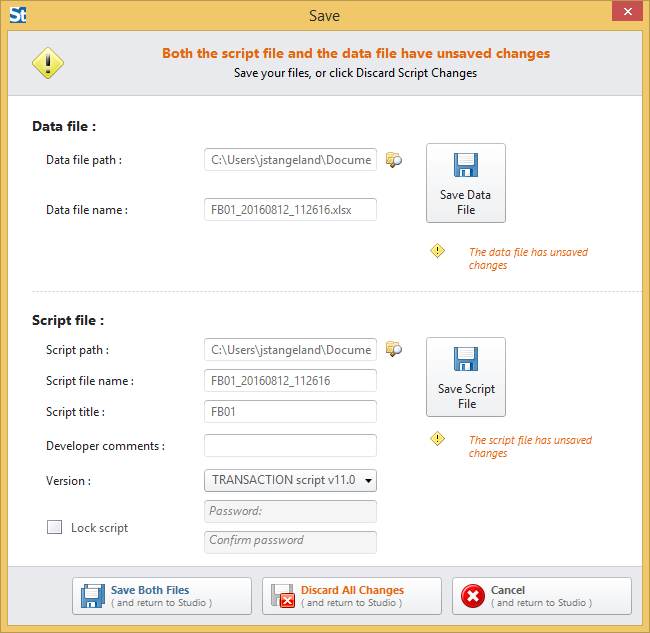Browse for the script path folder
Screen dimensions: 650x633
pos(394,349)
